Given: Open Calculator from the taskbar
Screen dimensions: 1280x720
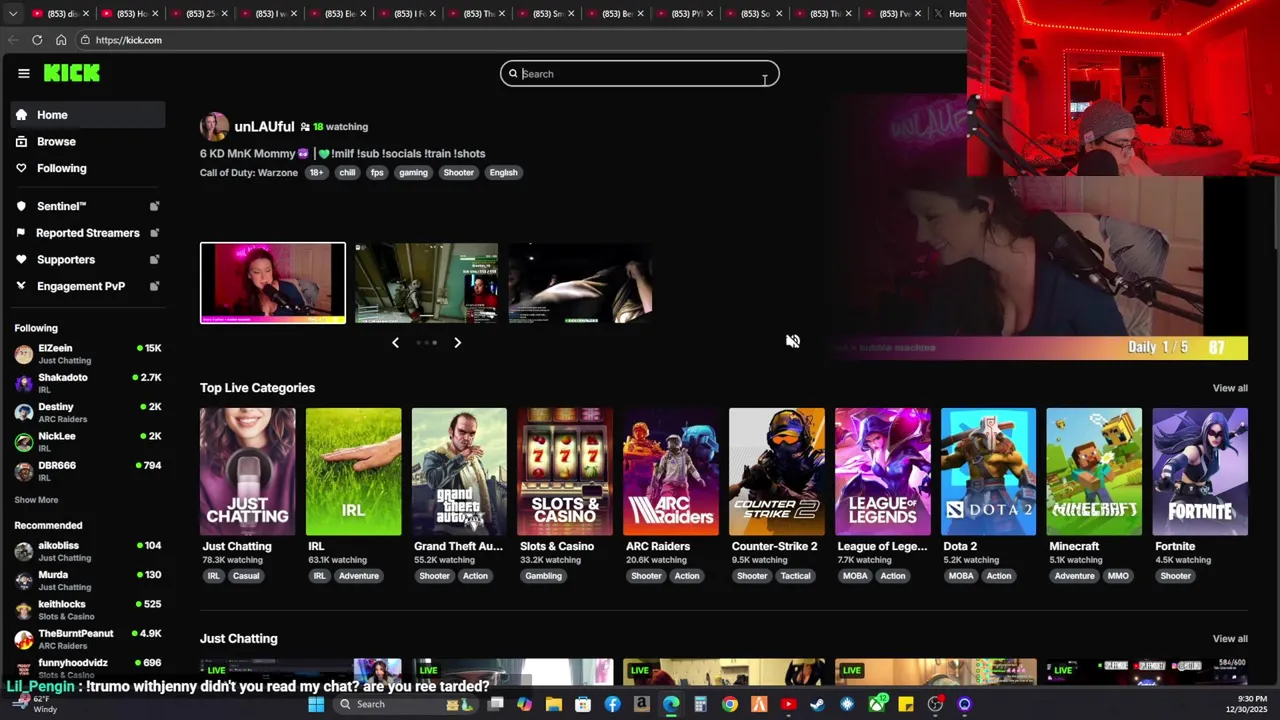Looking at the screenshot, I should click(x=700, y=704).
